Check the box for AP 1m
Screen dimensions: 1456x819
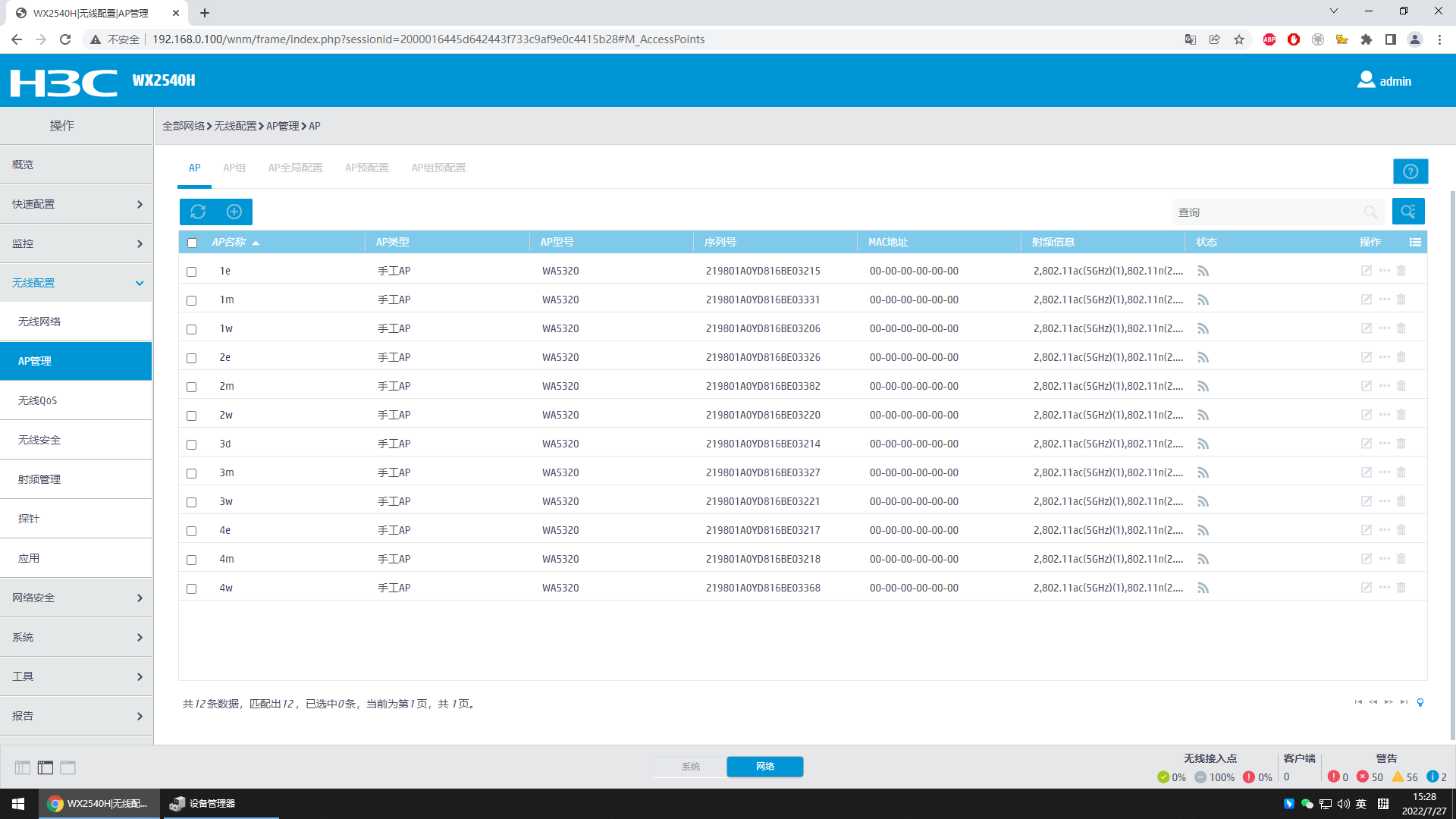192,300
